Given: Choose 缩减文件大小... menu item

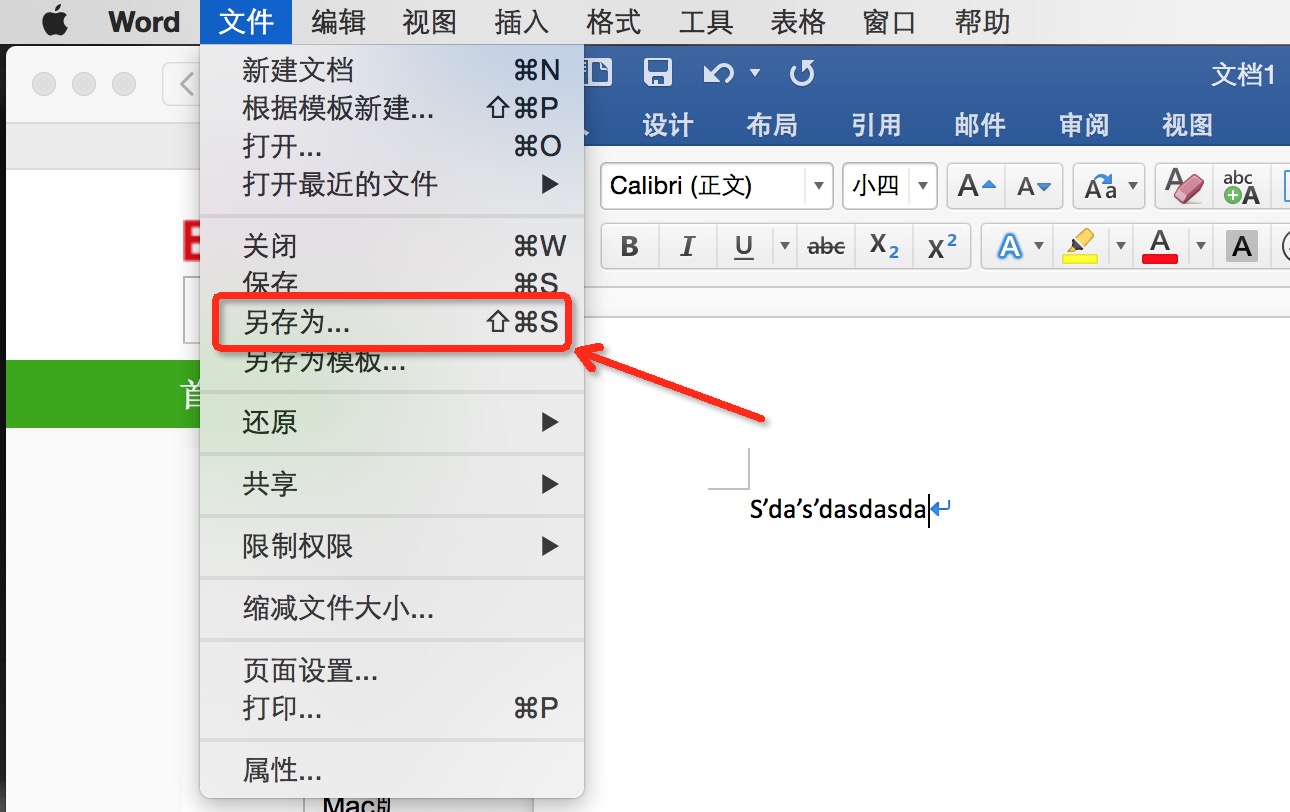Looking at the screenshot, I should pos(392,608).
